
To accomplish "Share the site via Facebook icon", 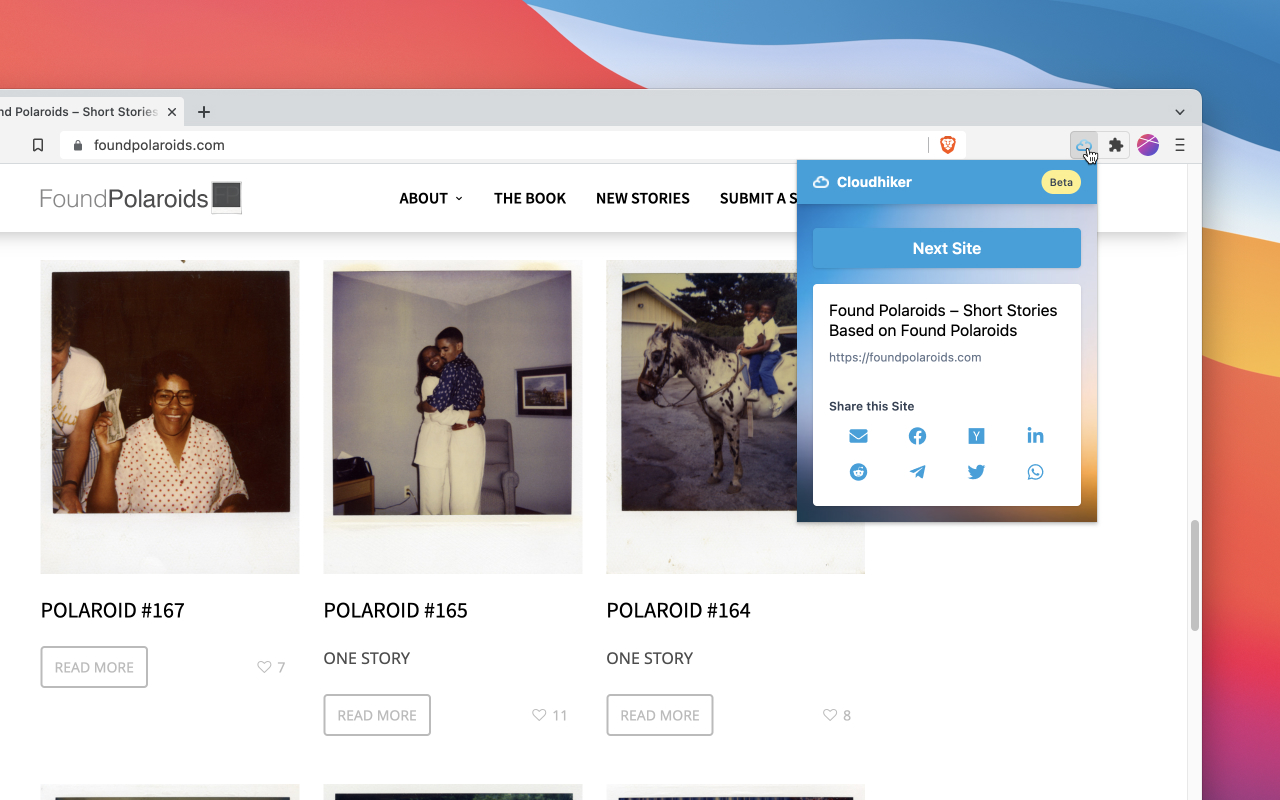I will (917, 436).
